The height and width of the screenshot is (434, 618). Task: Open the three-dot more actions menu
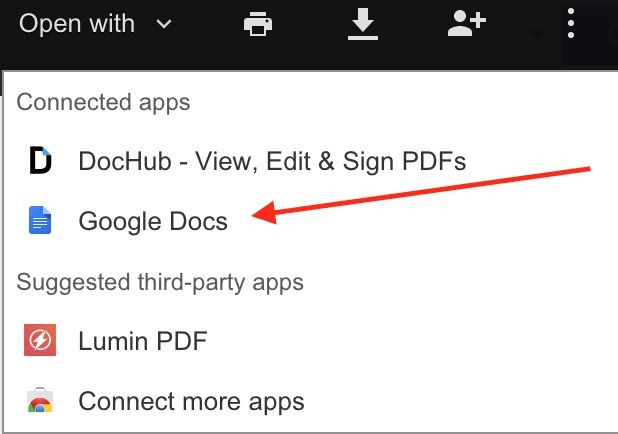(571, 24)
